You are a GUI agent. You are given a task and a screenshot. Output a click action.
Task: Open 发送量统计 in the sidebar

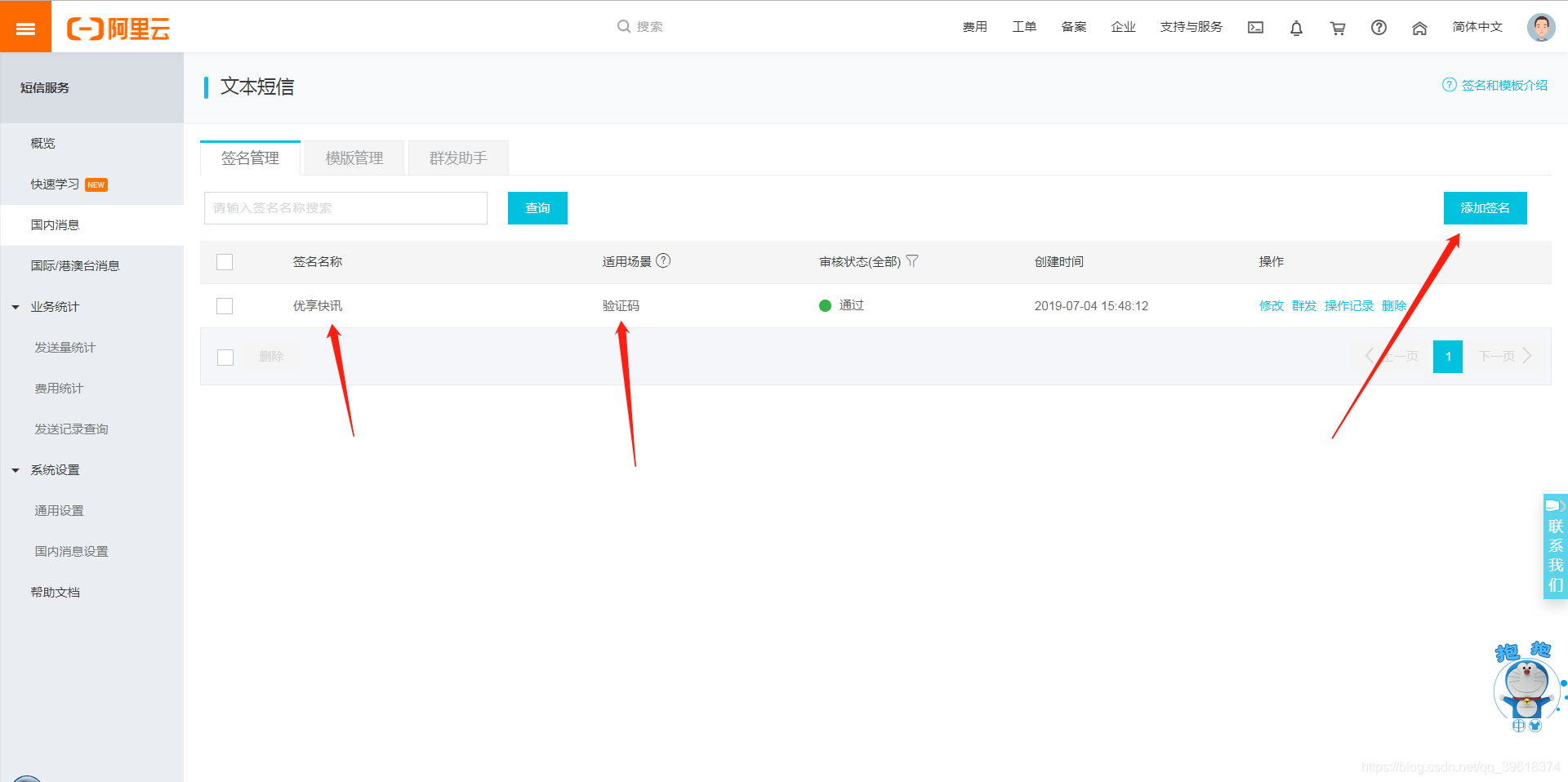click(x=65, y=348)
